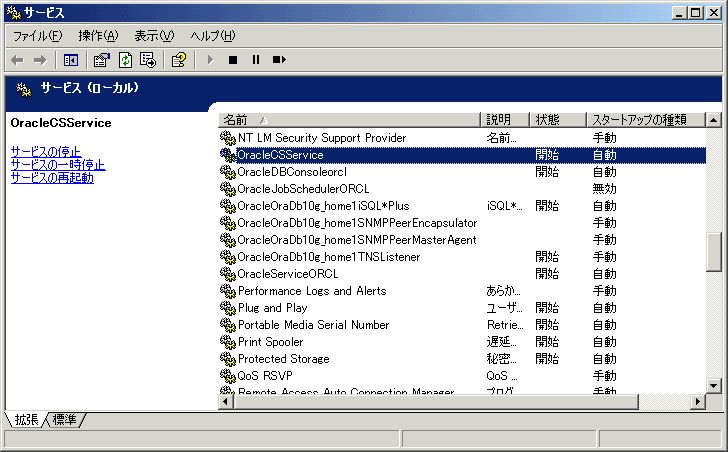Click the 無効 startup type of OracleJobSchedulerORCL
This screenshot has width=728, height=452.
(x=604, y=189)
